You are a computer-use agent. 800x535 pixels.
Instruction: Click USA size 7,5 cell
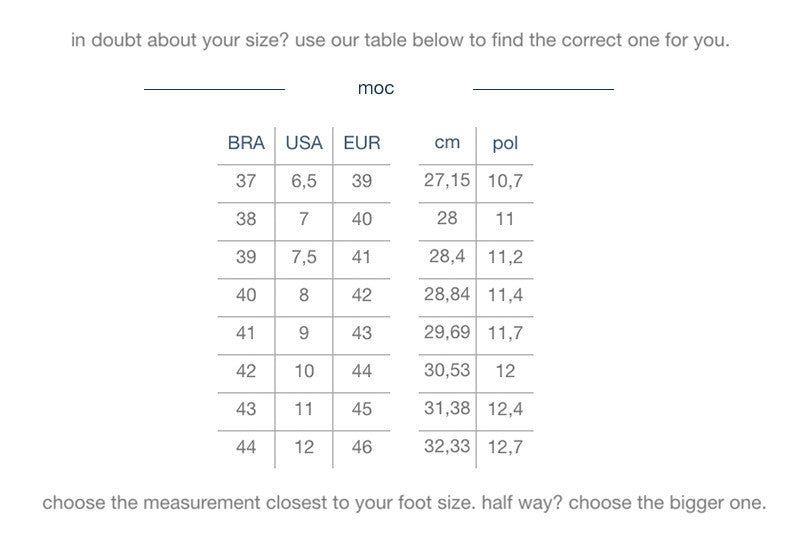[304, 257]
